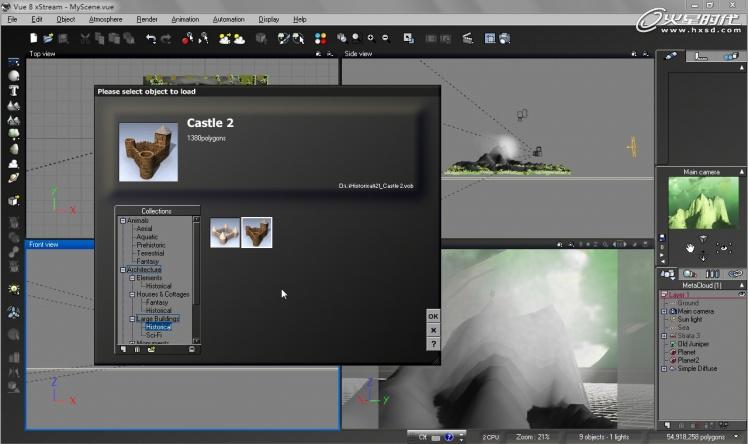Screen dimensions: 748x444
Task: Open the Atmosphere menu
Action: (105, 20)
